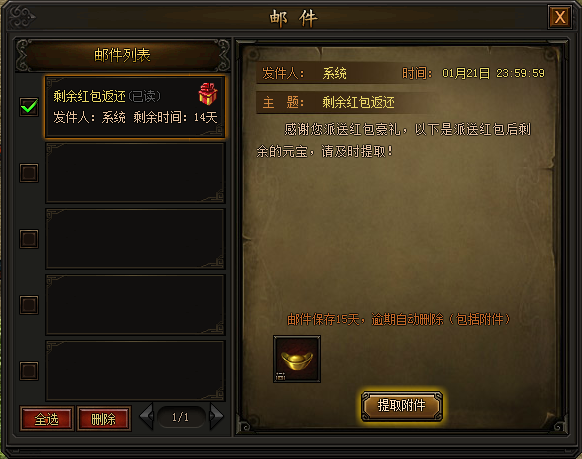
Task: Close the mail window with X
Action: tap(560, 17)
